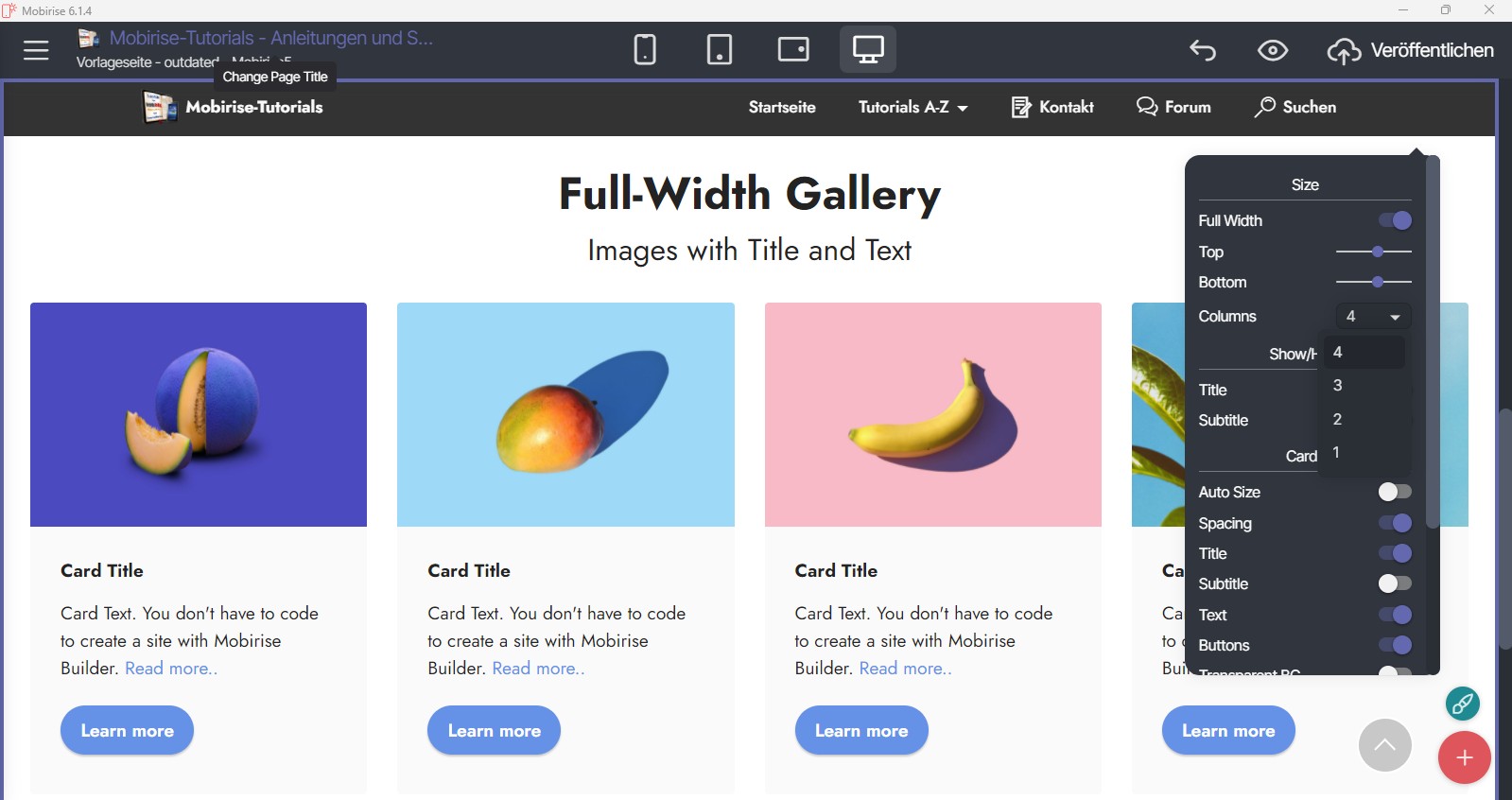Toggle the Full Width switch
The width and height of the screenshot is (1512, 800).
tap(1395, 220)
